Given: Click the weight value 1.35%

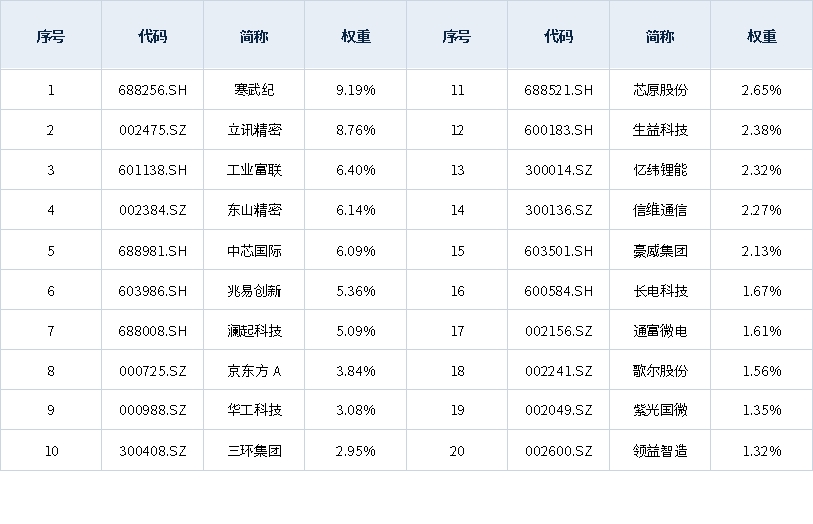Looking at the screenshot, I should (762, 410).
